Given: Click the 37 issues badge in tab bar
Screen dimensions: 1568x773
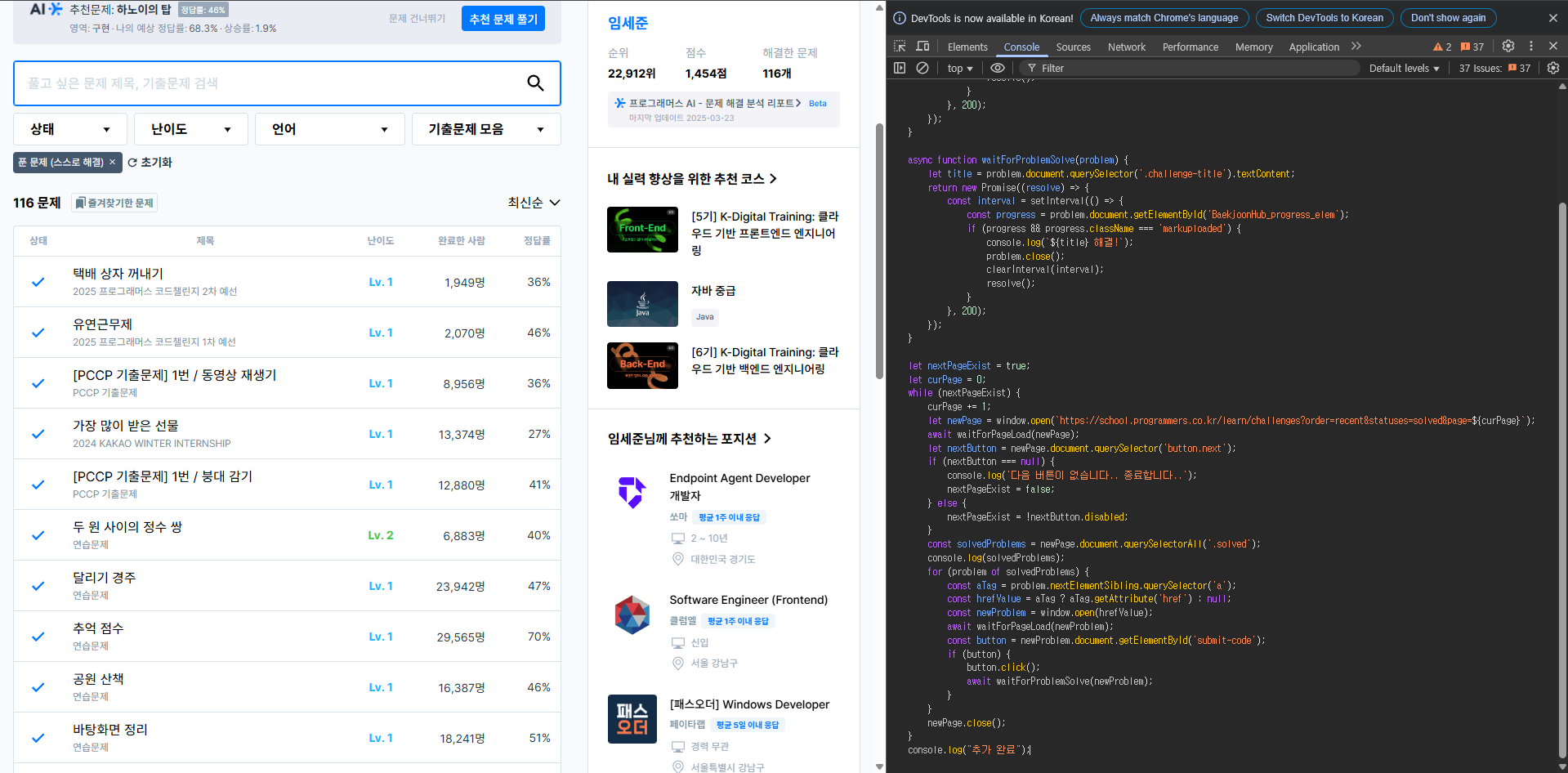Looking at the screenshot, I should click(1472, 47).
